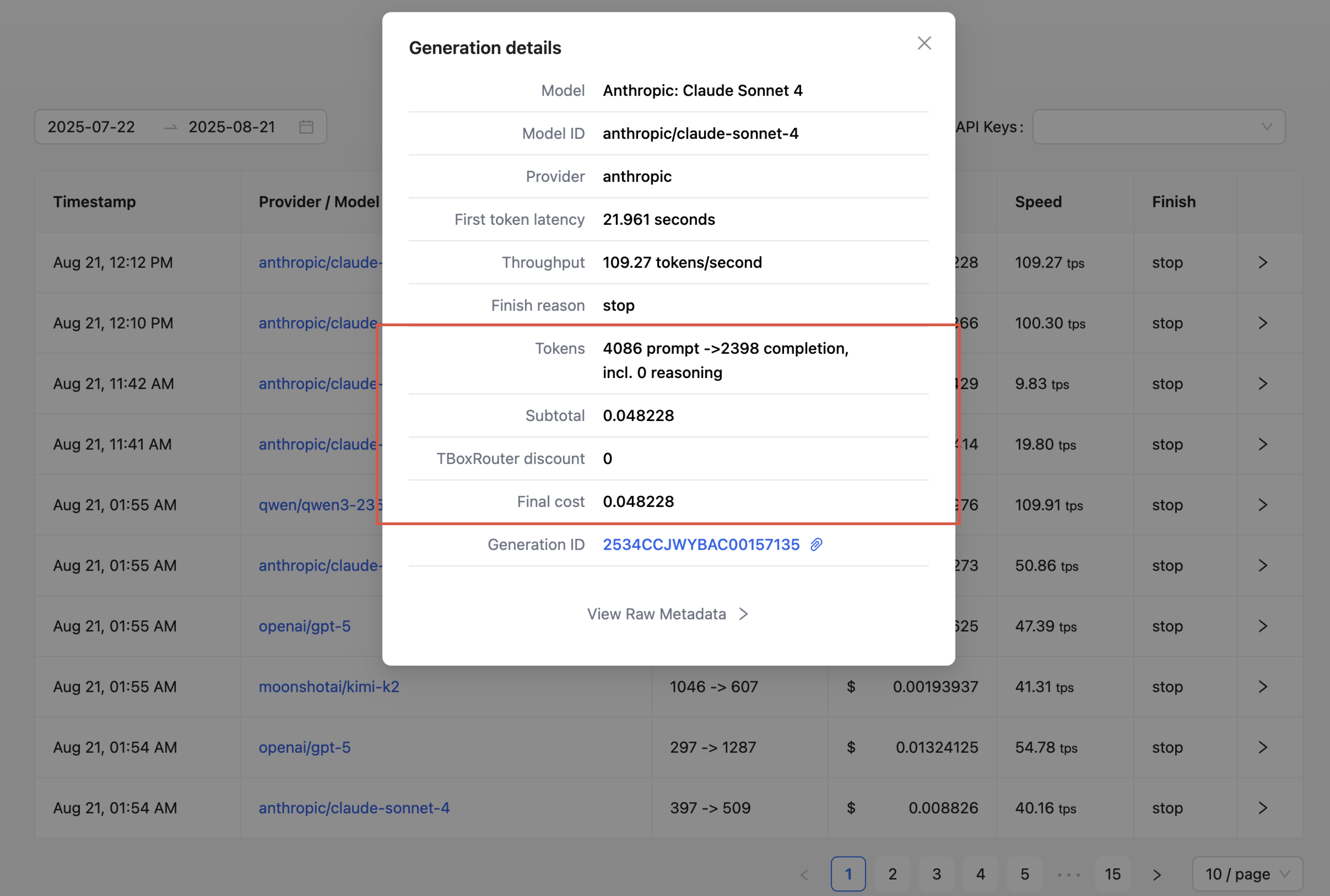Go to previous page arrow
Viewport: 1330px width, 896px height.
pos(804,874)
